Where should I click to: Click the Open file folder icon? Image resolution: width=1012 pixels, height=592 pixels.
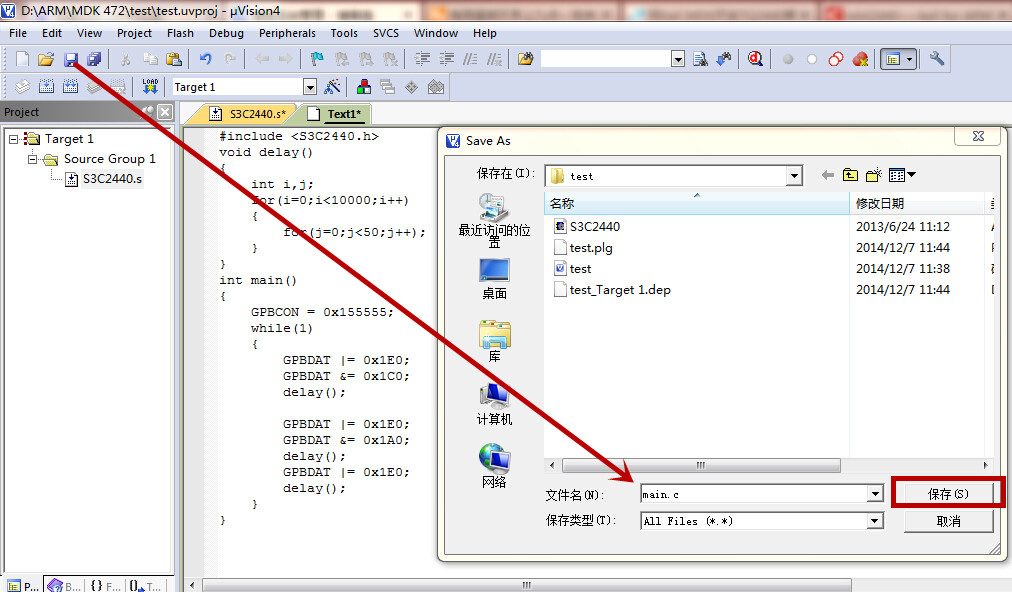click(46, 59)
